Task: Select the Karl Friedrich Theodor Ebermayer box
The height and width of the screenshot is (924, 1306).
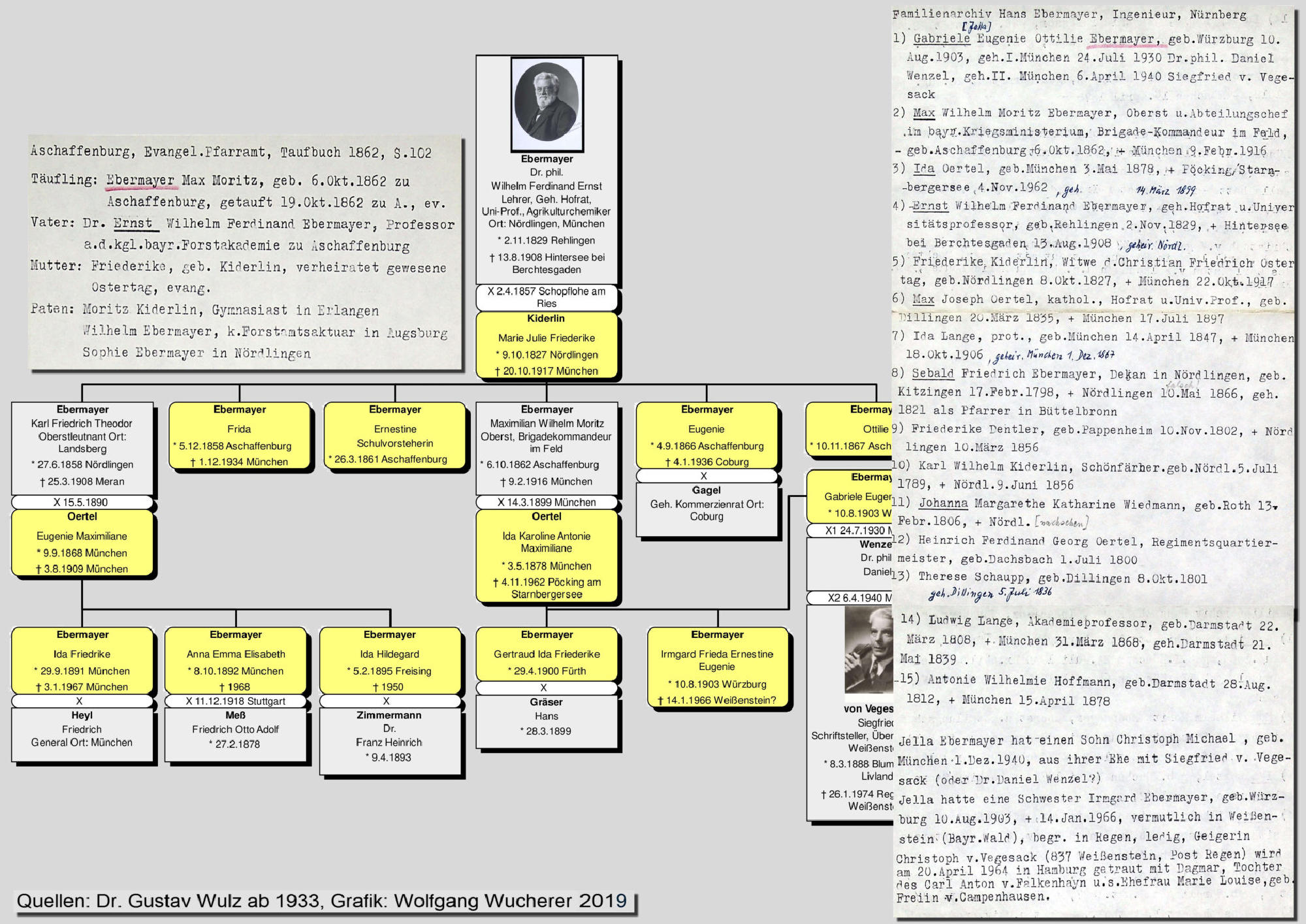Action: coord(82,447)
